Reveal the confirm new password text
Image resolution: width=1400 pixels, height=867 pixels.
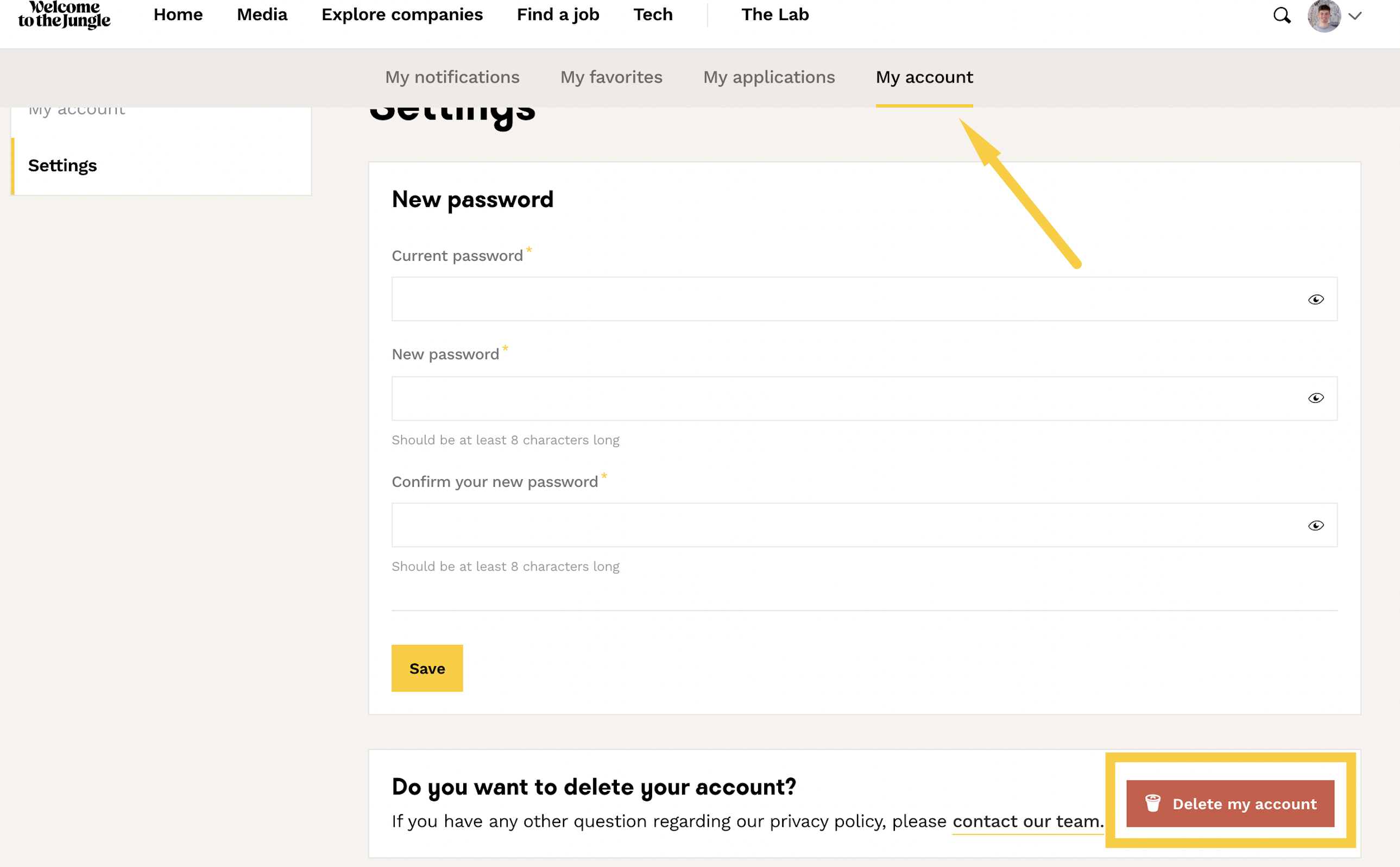1315,525
